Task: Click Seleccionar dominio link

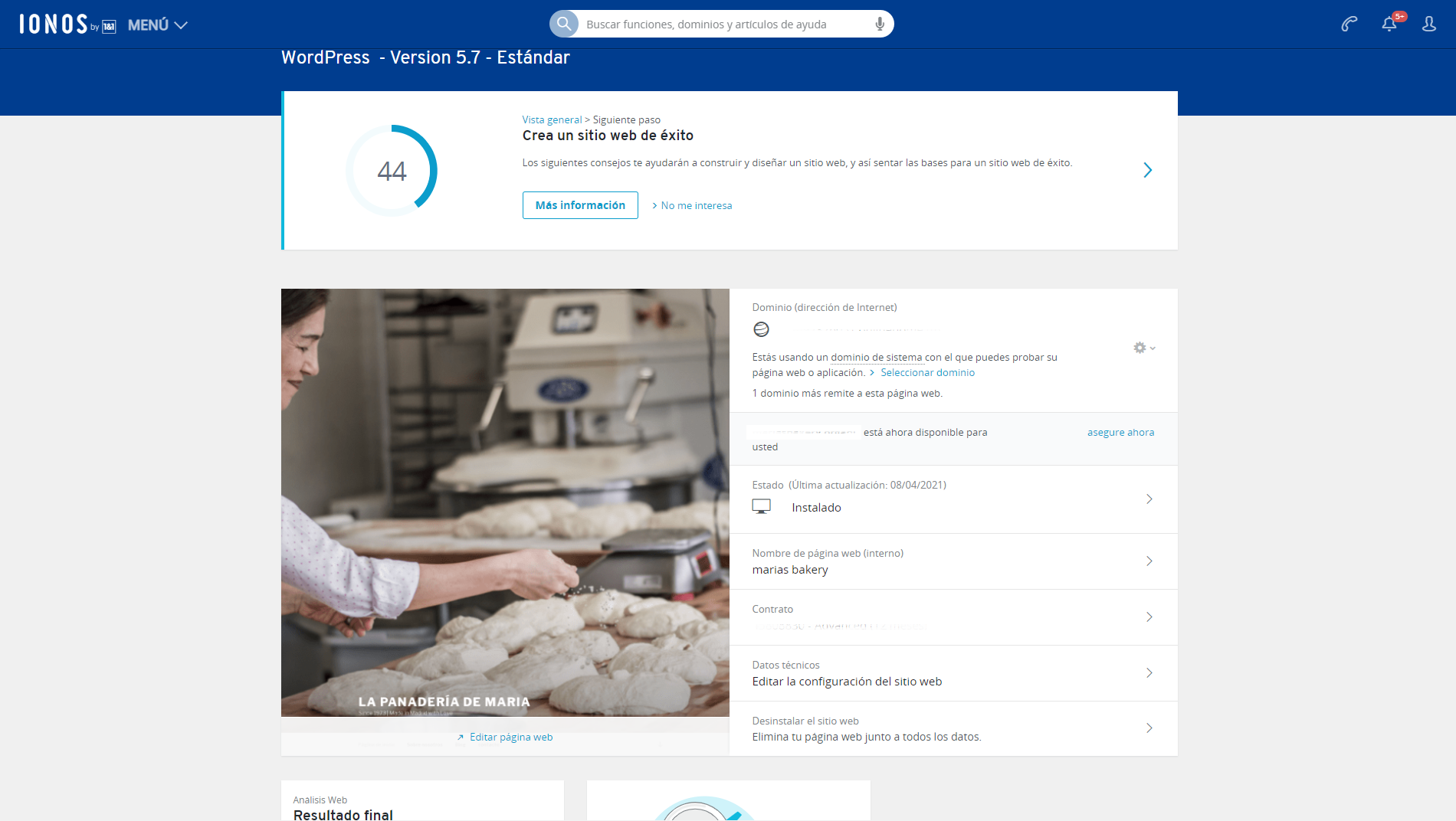Action: click(x=927, y=373)
